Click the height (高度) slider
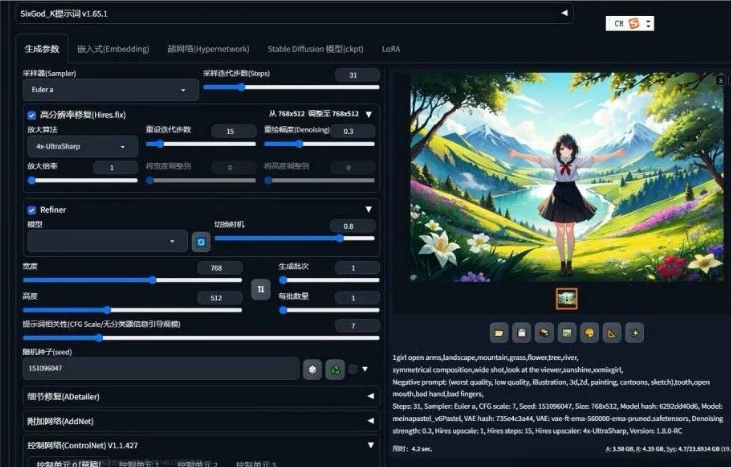Screen dimensions: 731x467 click(132, 310)
